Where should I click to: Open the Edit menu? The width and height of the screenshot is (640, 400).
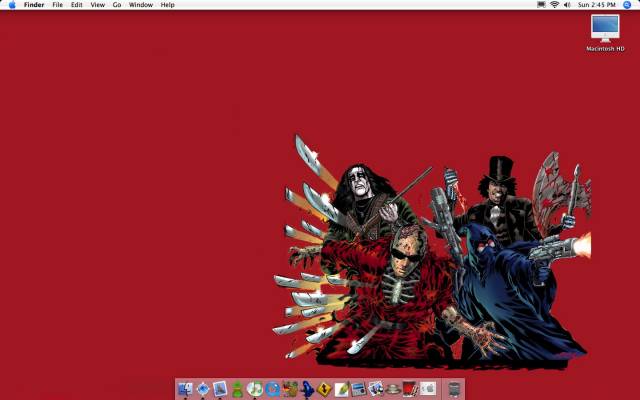77,5
